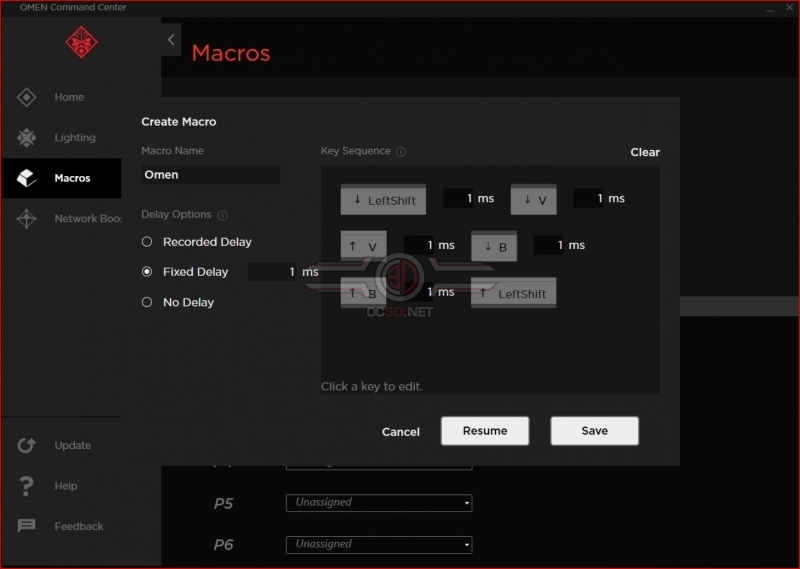Viewport: 800px width, 569px height.
Task: Edit the V key-up entry
Action: click(x=363, y=246)
